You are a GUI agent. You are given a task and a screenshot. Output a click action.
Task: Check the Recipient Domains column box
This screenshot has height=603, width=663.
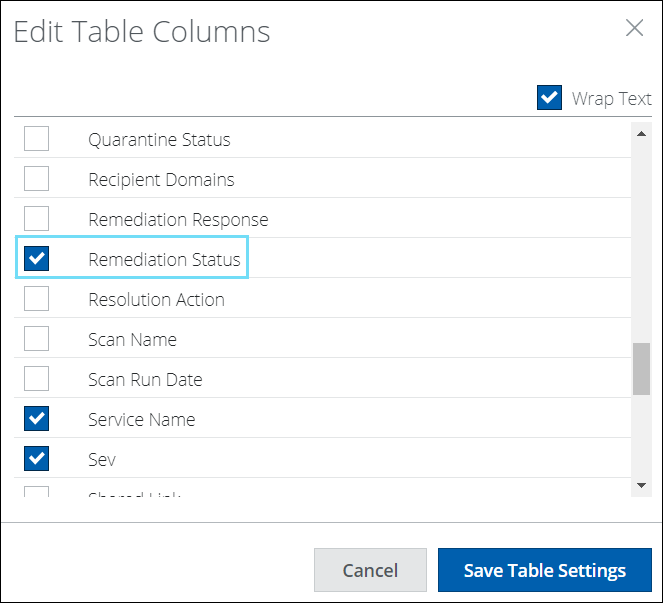pos(37,179)
